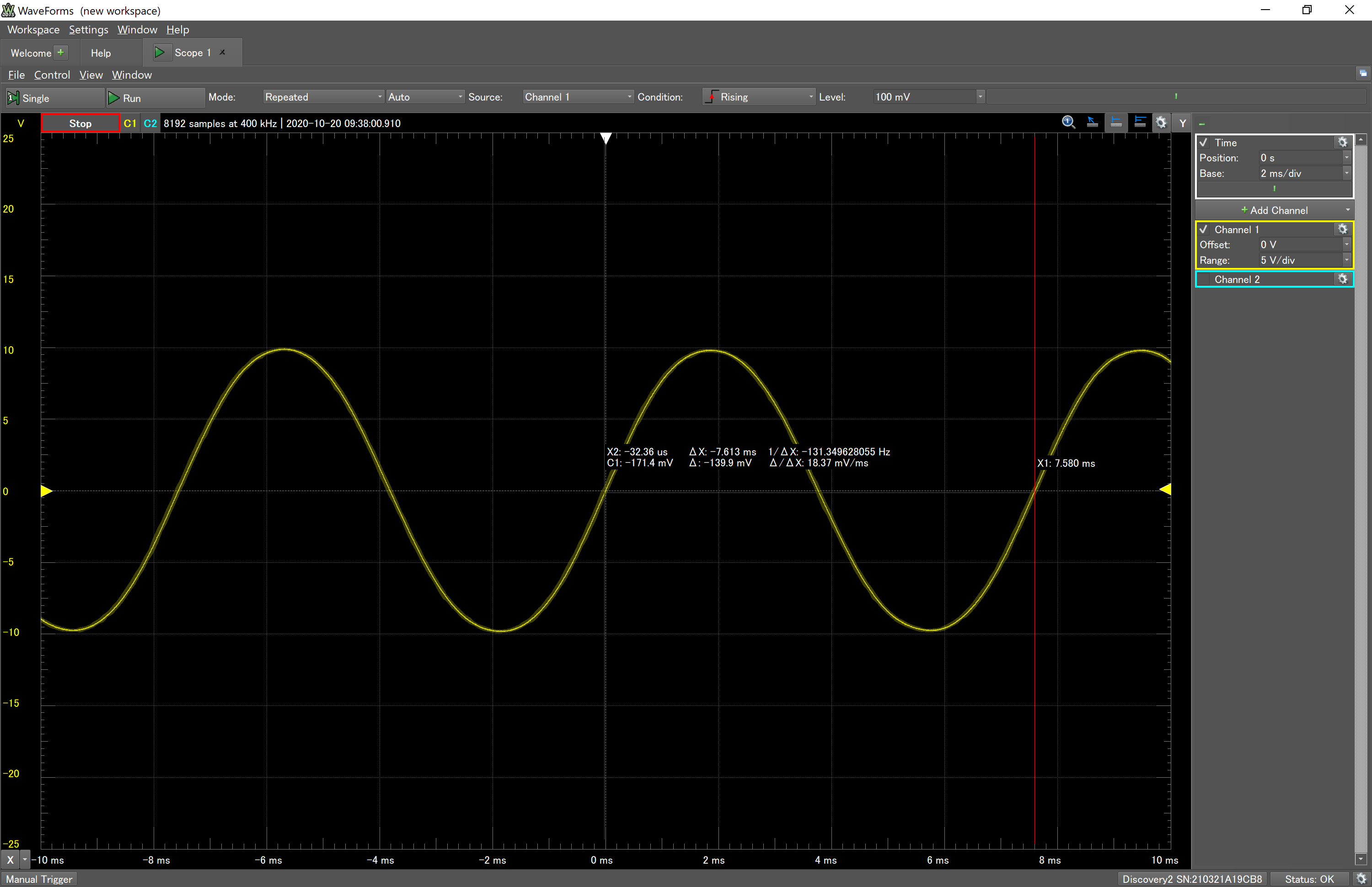Click the C2 channel indicator

150,123
